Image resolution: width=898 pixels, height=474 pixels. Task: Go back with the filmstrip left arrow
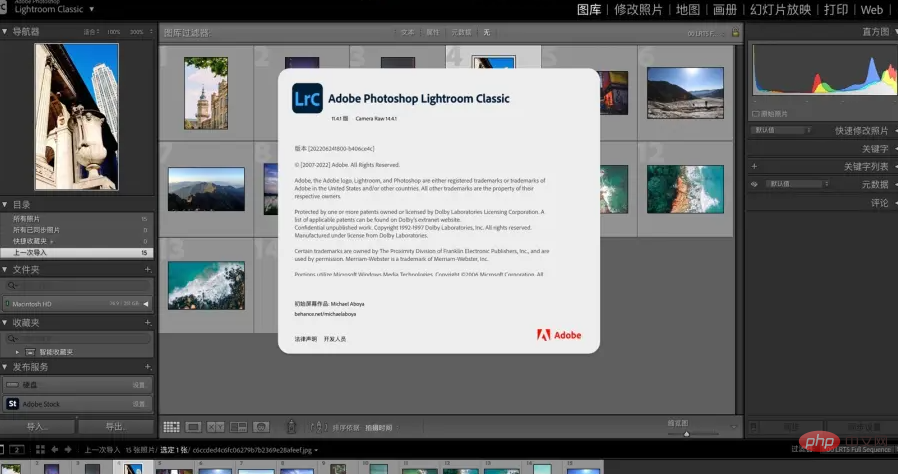54,450
